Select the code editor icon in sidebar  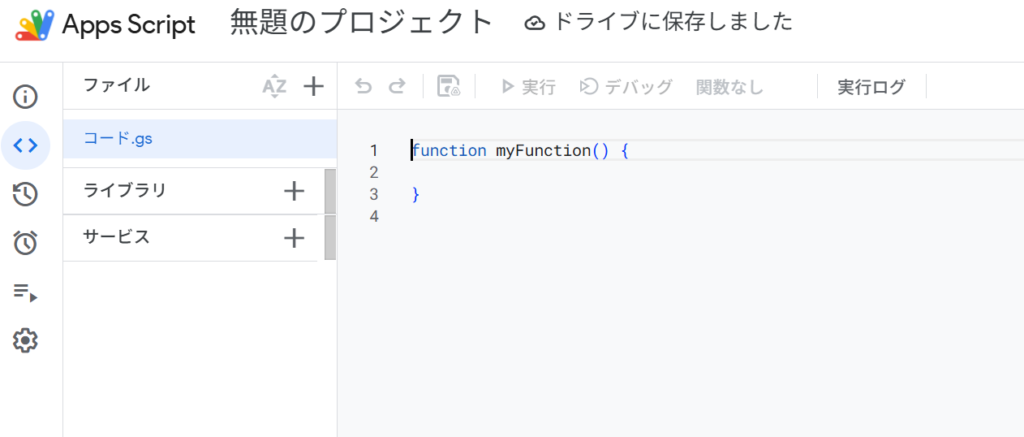click(x=25, y=145)
